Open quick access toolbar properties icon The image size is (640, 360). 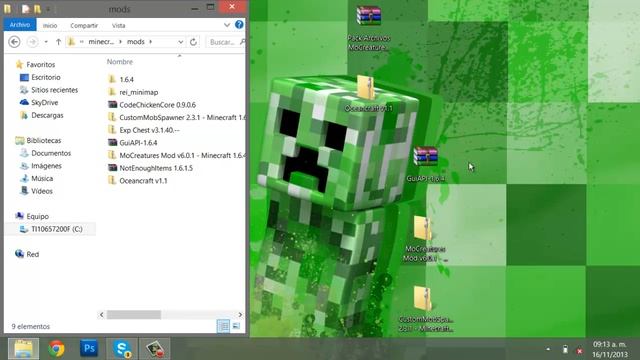pos(26,9)
